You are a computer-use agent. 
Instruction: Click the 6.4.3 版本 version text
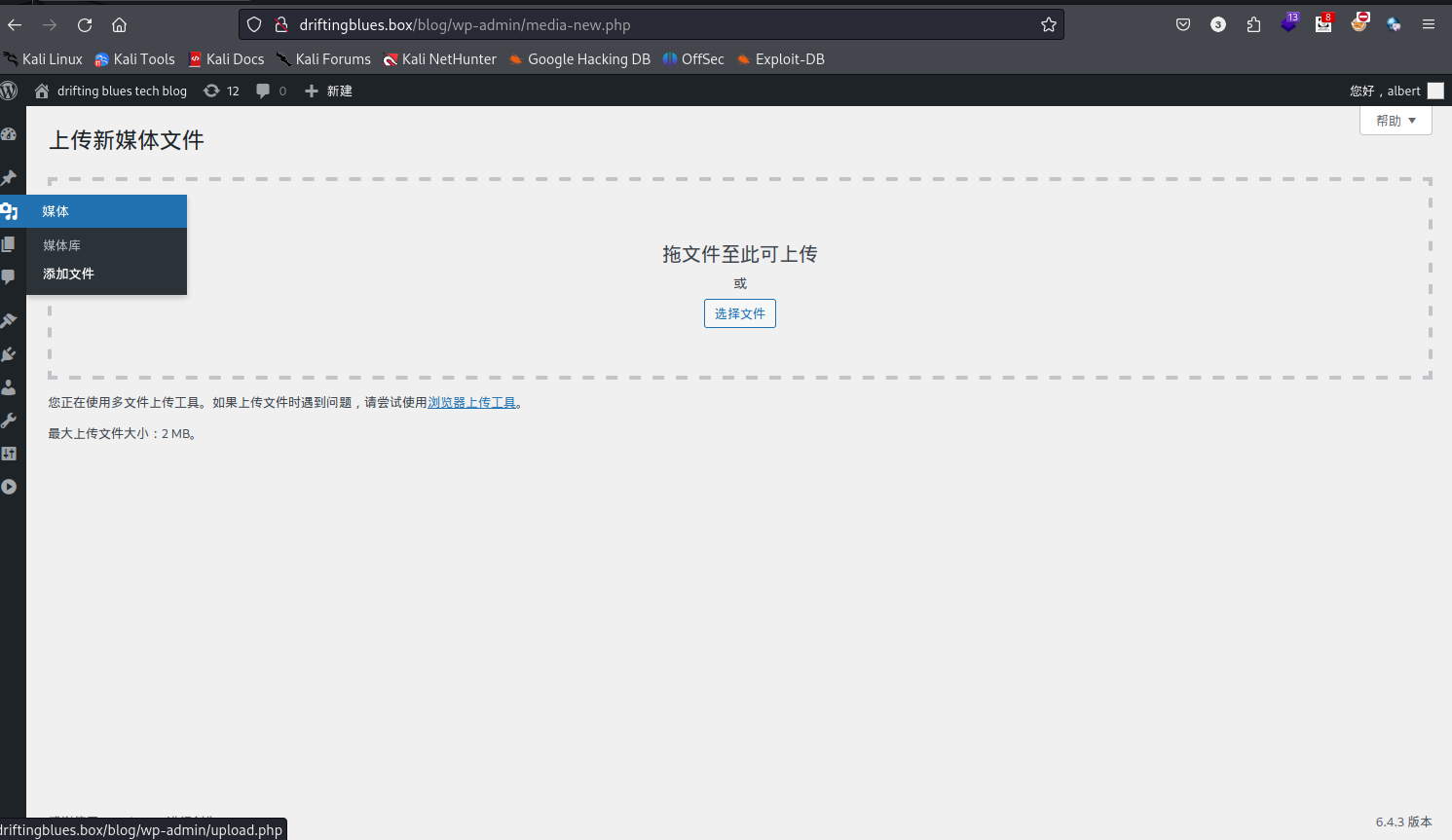[x=1404, y=822]
